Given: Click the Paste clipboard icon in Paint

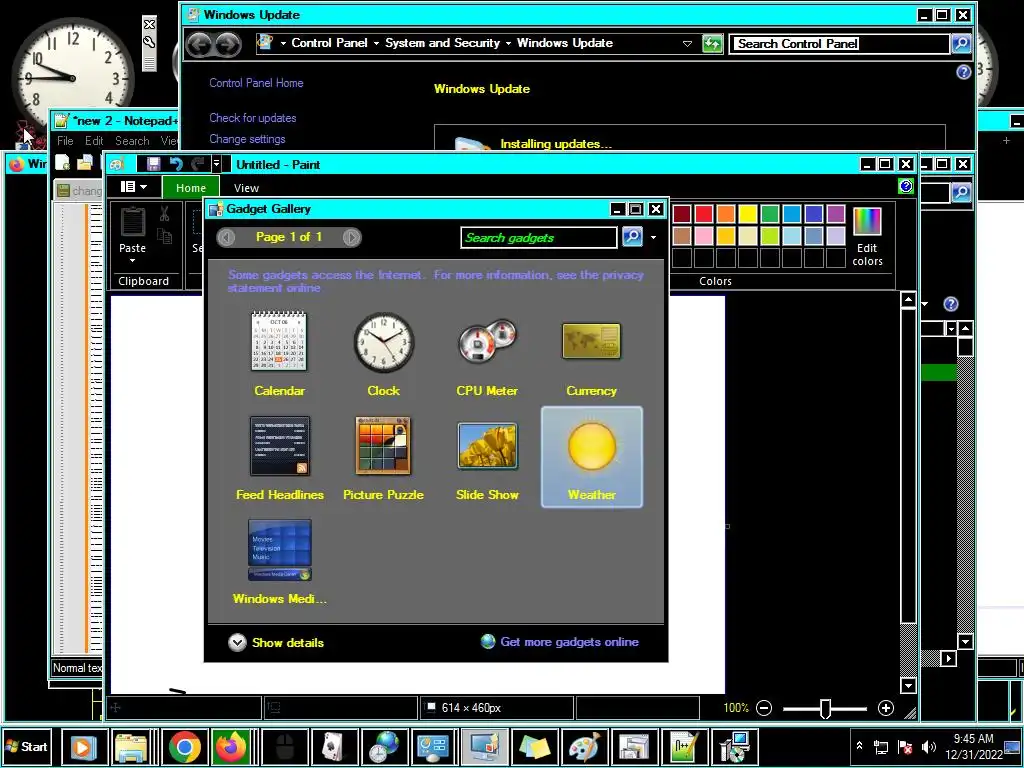Looking at the screenshot, I should [133, 221].
